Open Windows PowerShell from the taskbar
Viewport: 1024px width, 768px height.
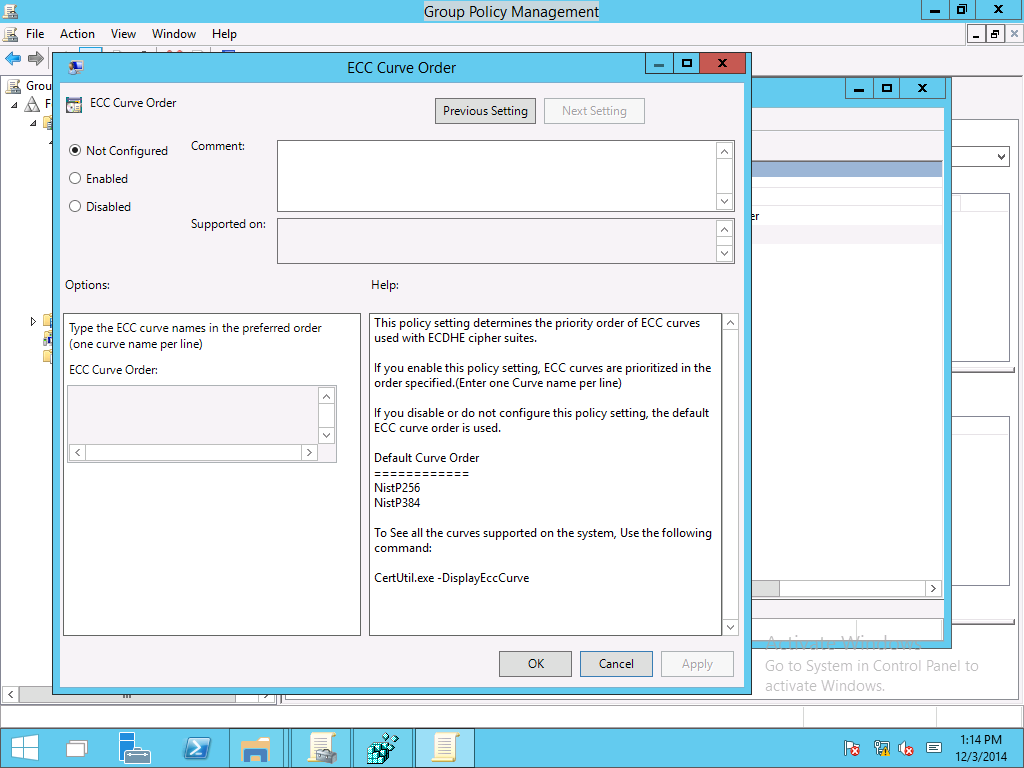tap(197, 747)
